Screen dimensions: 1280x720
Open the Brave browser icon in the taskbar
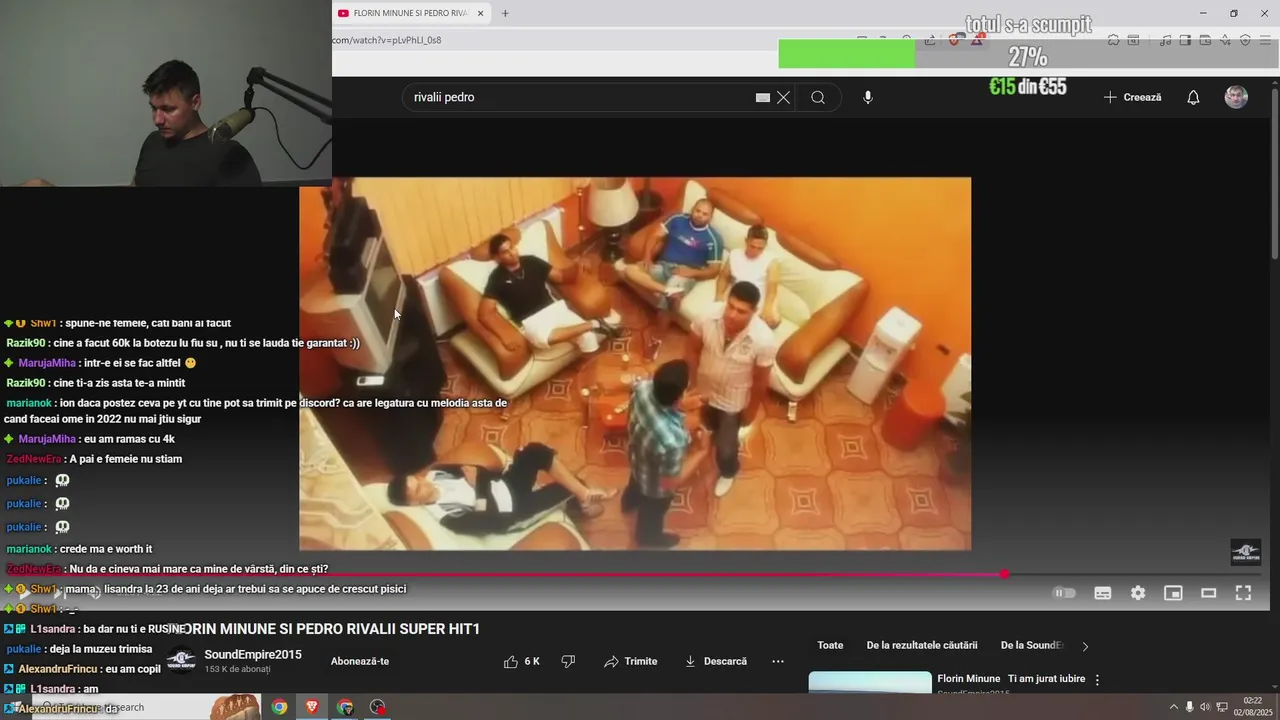coord(312,707)
